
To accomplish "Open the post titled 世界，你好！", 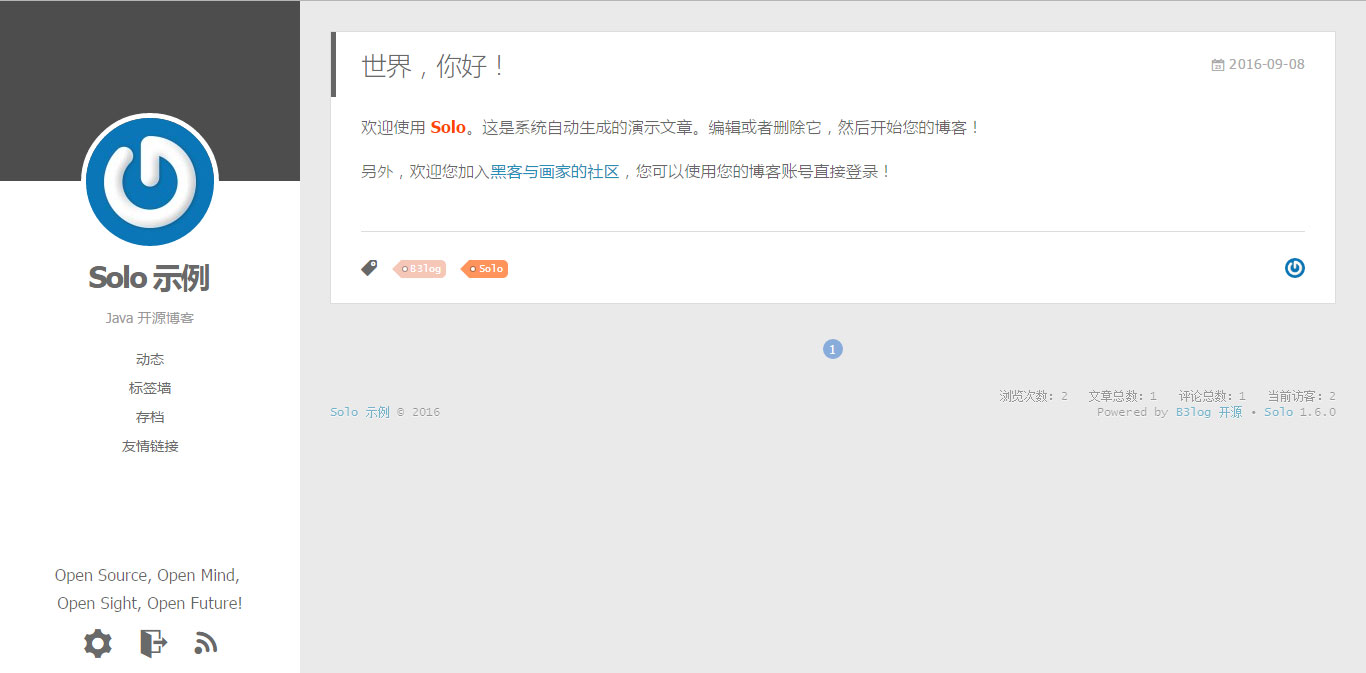I will (x=434, y=66).
